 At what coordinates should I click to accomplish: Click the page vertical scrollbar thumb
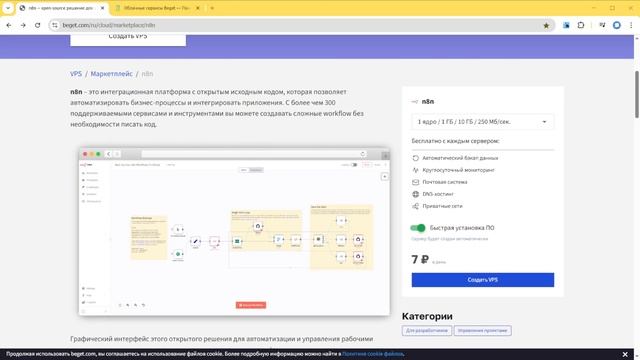[x=637, y=95]
